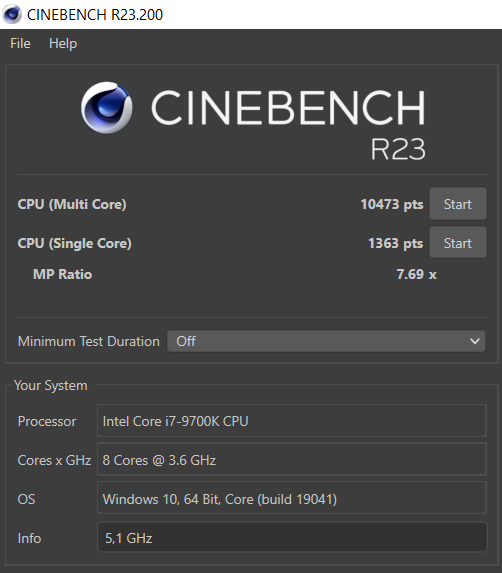This screenshot has height=573, width=502.
Task: Click the OS field showing Windows 10
Action: click(292, 498)
